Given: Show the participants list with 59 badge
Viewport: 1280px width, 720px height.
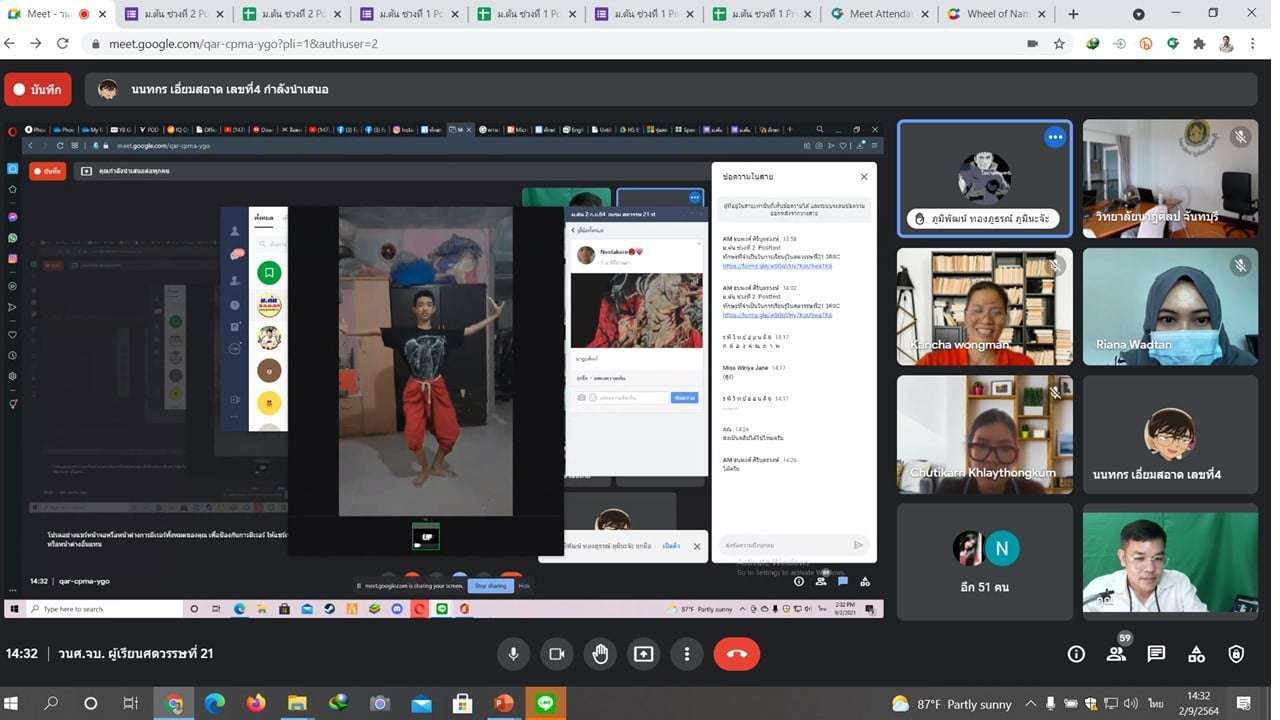Looking at the screenshot, I should click(x=1116, y=654).
